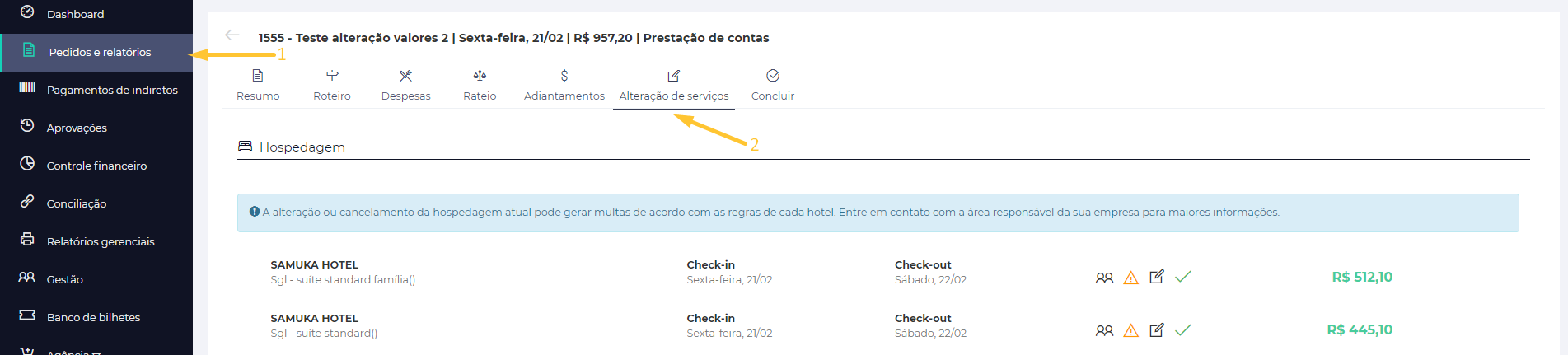Confirm second hotel with green checkmark

click(1183, 329)
